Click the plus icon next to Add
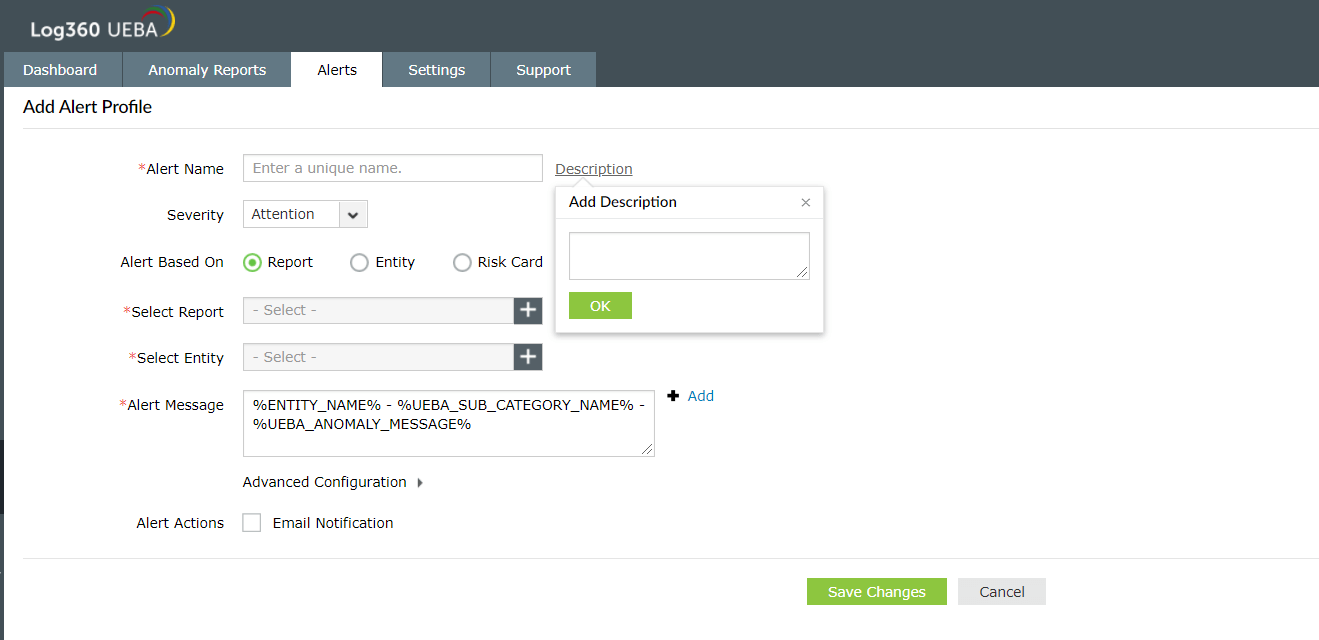Viewport: 1319px width, 640px height. (x=673, y=396)
